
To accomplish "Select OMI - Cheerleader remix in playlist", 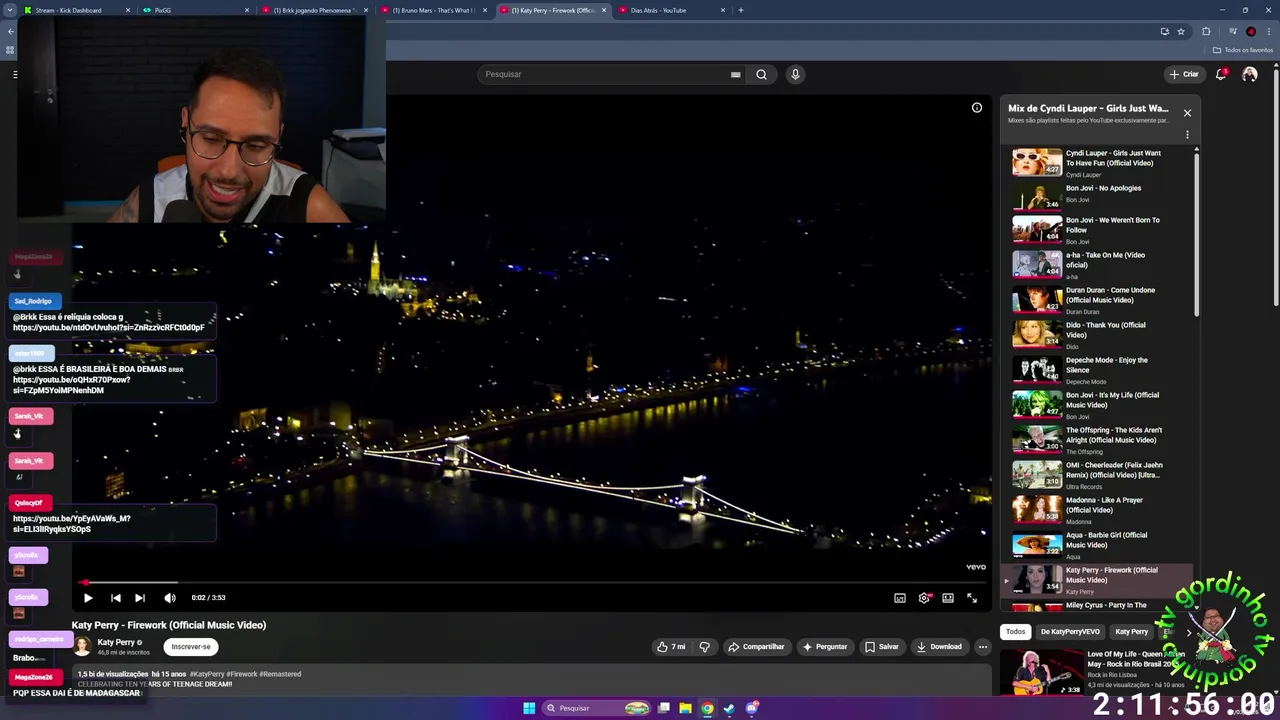I will [x=1100, y=475].
